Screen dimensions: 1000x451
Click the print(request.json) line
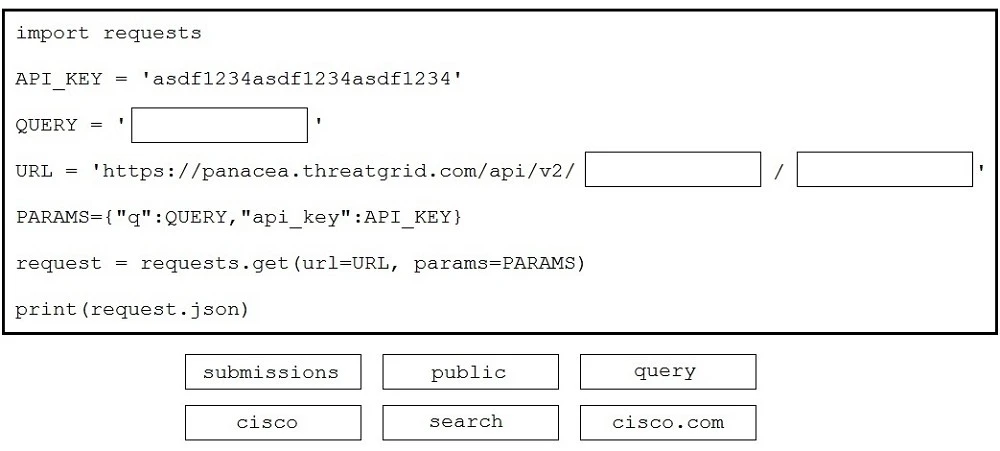point(131,309)
